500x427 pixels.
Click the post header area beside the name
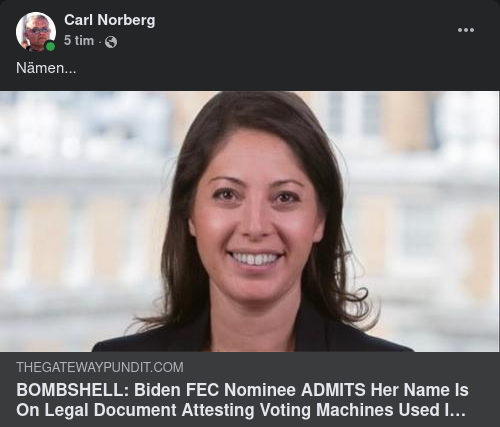(300, 30)
